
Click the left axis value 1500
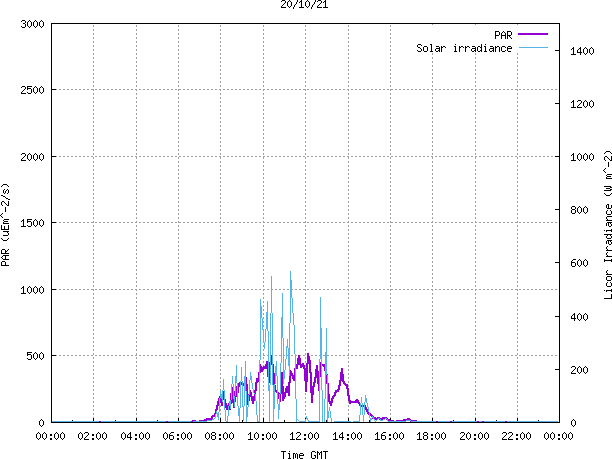(x=32, y=223)
